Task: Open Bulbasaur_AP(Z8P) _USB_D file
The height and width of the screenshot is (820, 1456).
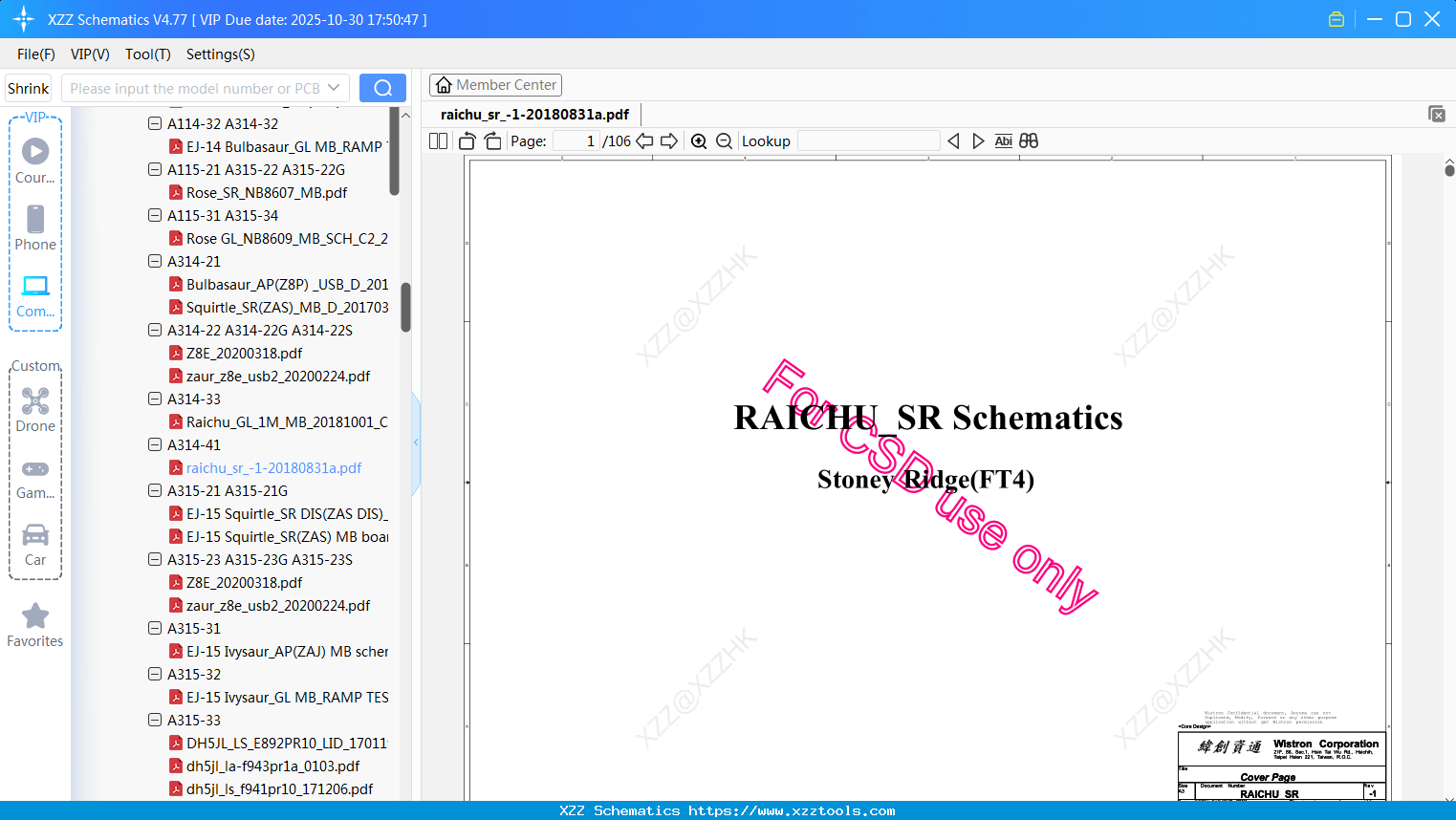Action: click(x=287, y=284)
